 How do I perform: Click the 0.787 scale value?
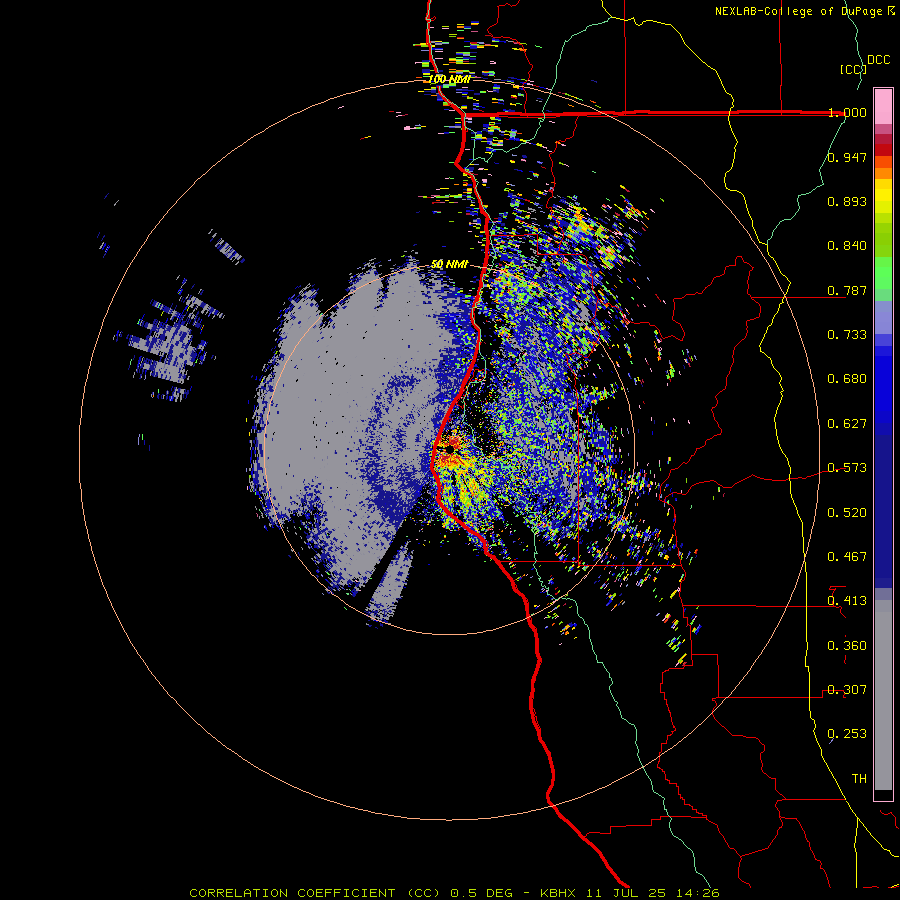847,290
